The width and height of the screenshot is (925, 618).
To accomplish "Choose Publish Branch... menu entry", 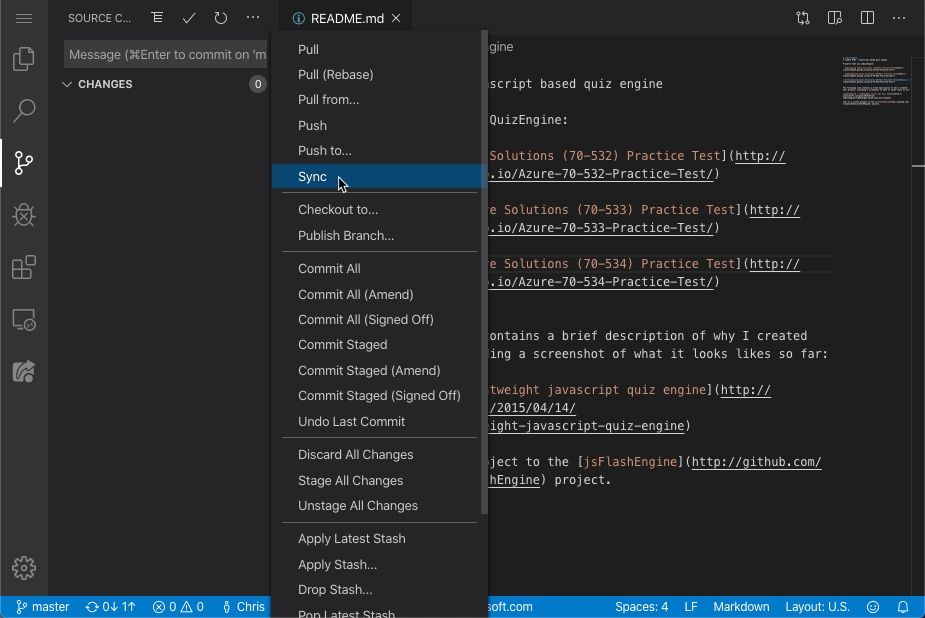I will (379, 236).
